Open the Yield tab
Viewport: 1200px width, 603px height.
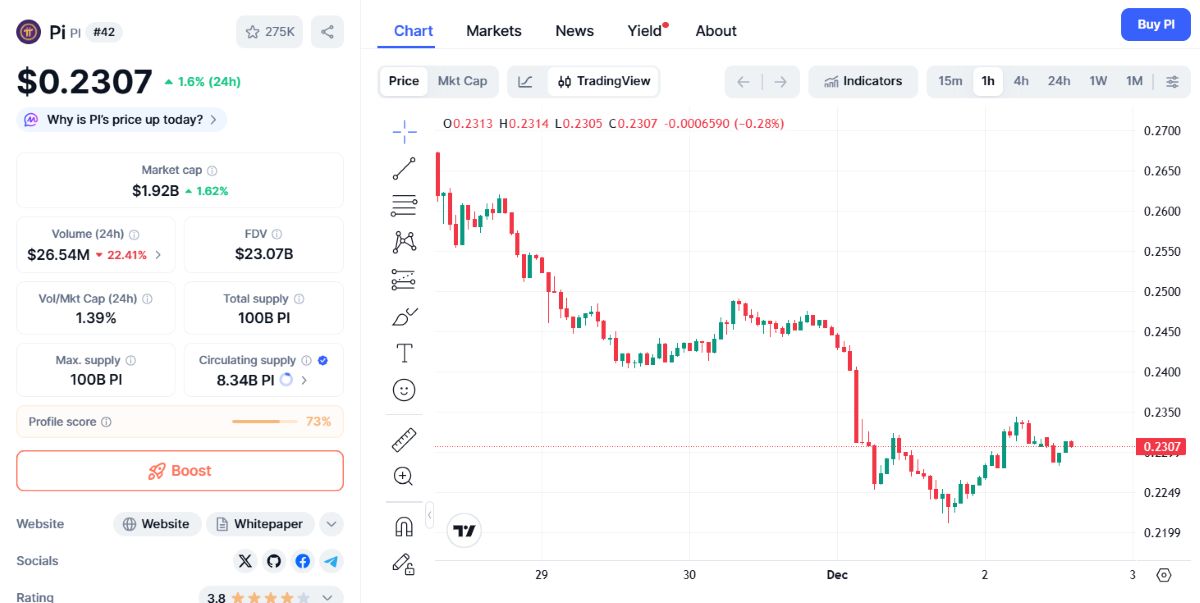[x=646, y=31]
